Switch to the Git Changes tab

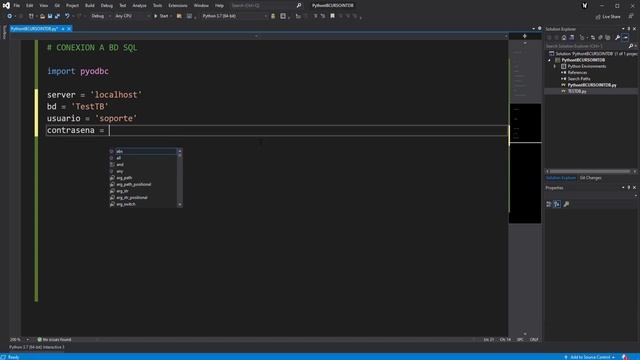tap(590, 178)
